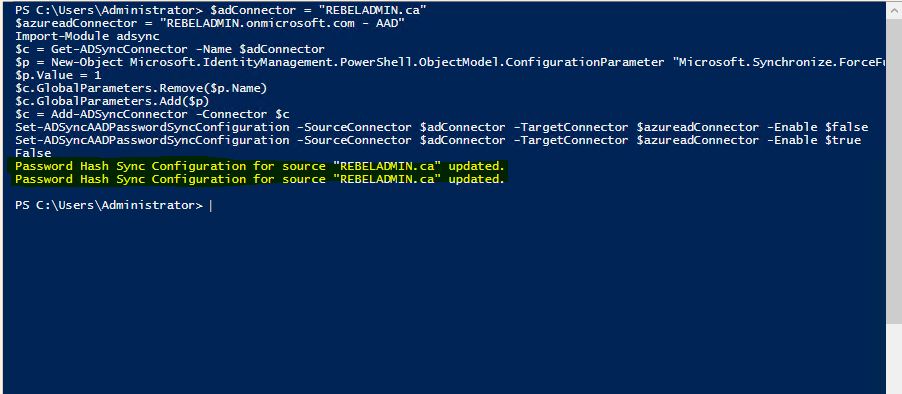Click the "Microsoft.Synchronize.ForceFu" truncated string

[780, 62]
